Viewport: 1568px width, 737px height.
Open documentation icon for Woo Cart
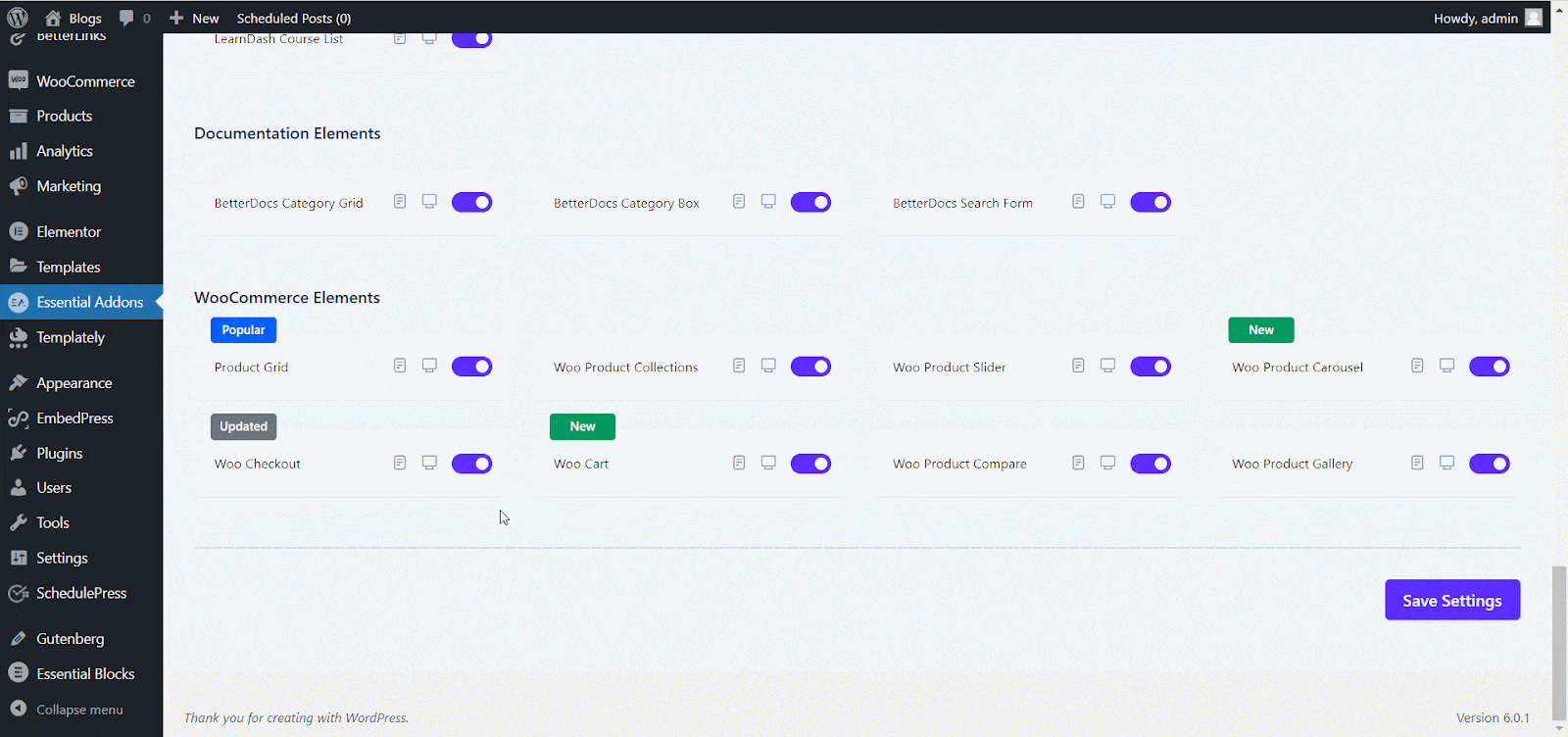click(x=739, y=463)
